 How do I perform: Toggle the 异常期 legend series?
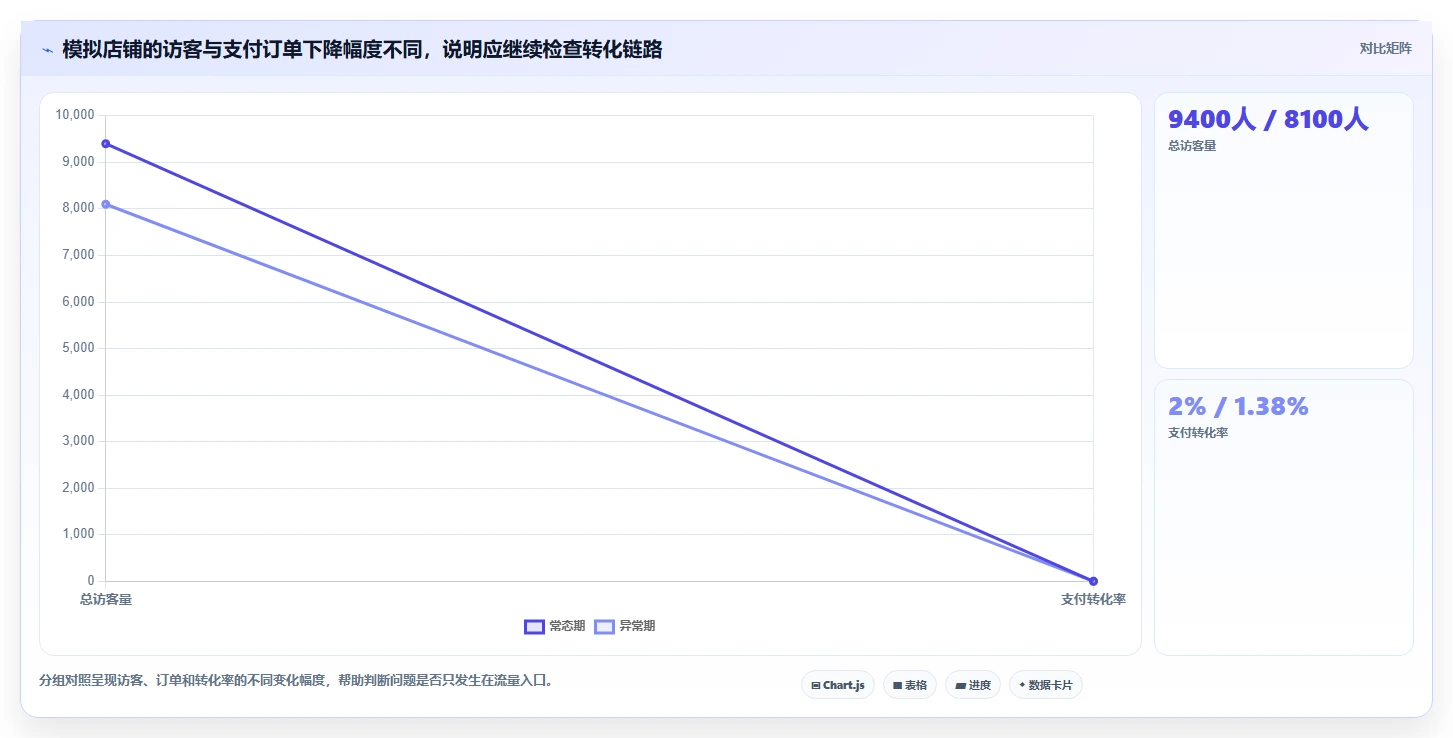coord(625,626)
